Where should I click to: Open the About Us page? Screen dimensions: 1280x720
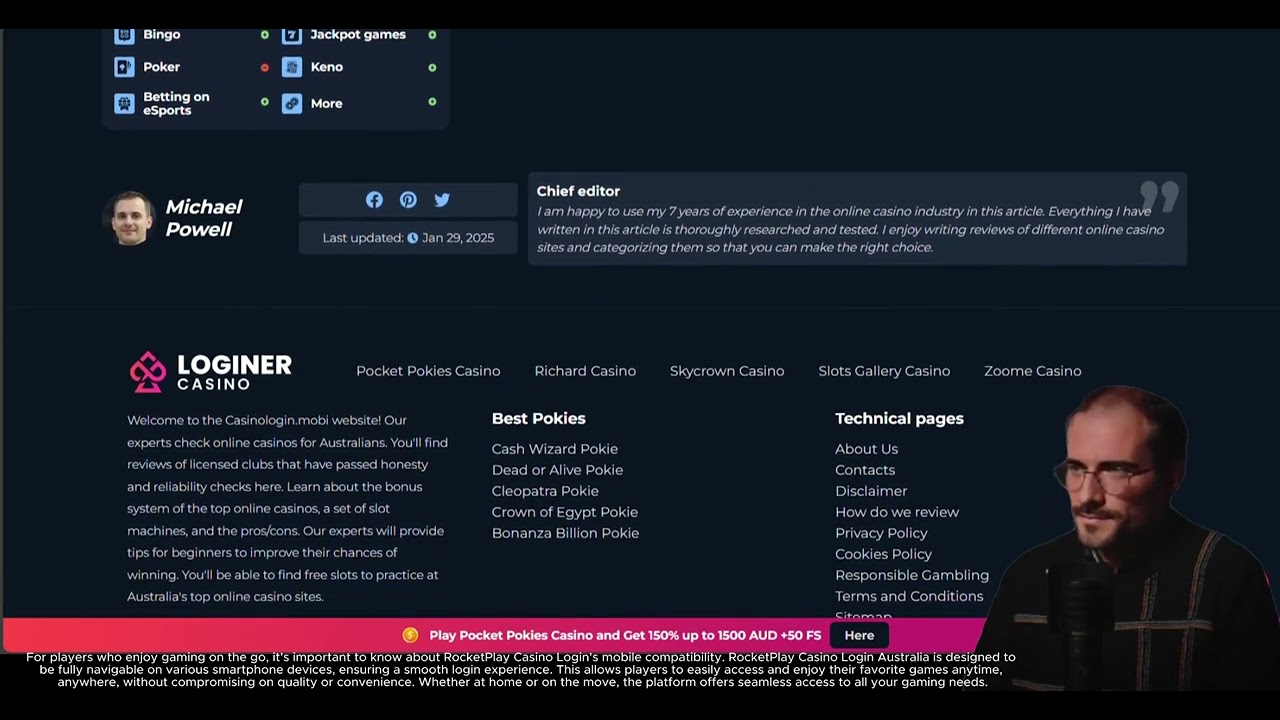867,449
